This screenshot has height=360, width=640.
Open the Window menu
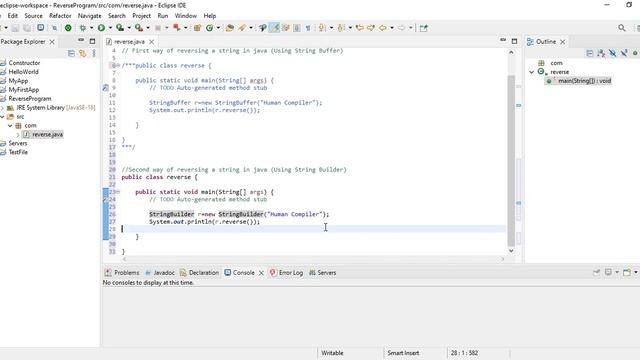click(186, 16)
